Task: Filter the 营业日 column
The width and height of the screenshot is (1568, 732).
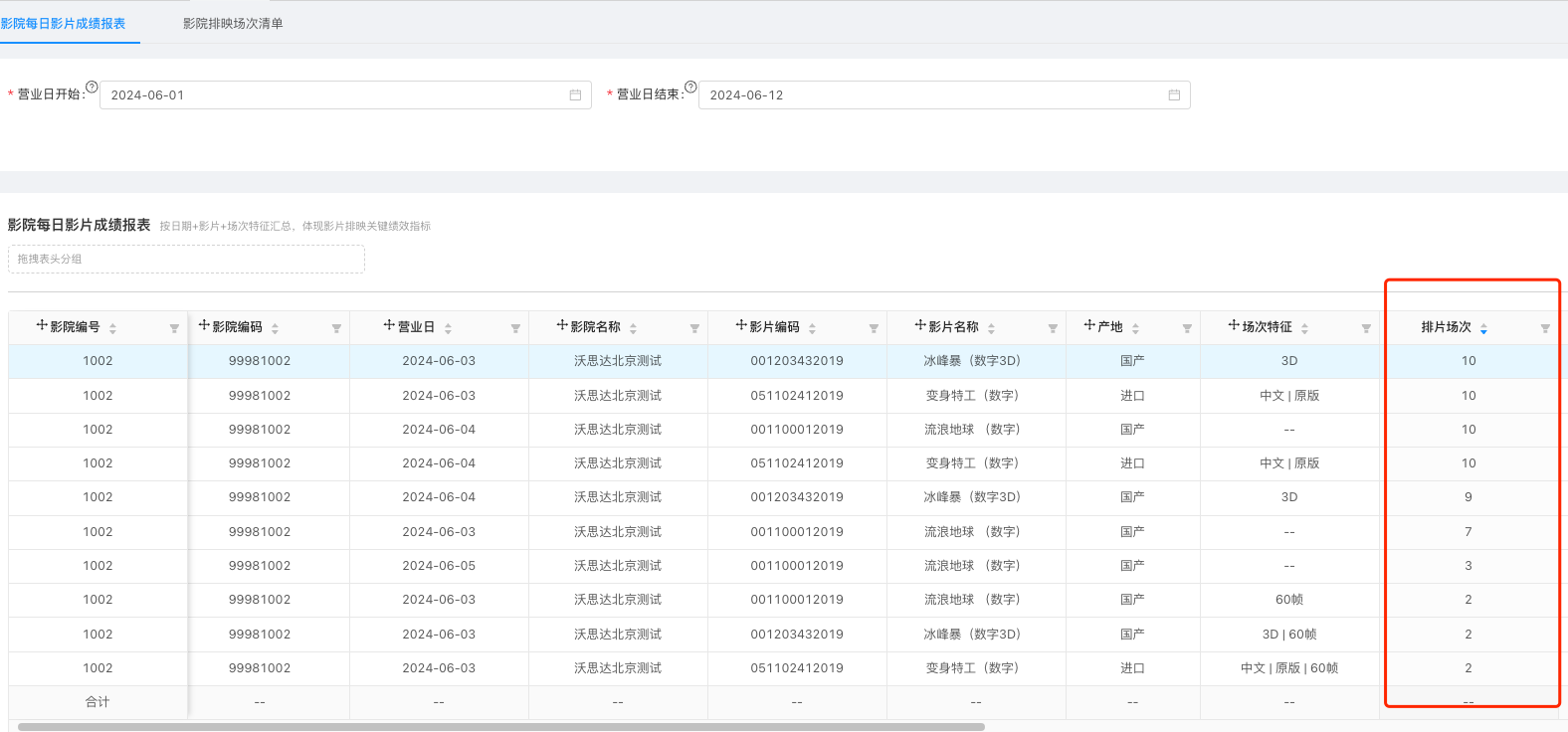Action: [515, 328]
